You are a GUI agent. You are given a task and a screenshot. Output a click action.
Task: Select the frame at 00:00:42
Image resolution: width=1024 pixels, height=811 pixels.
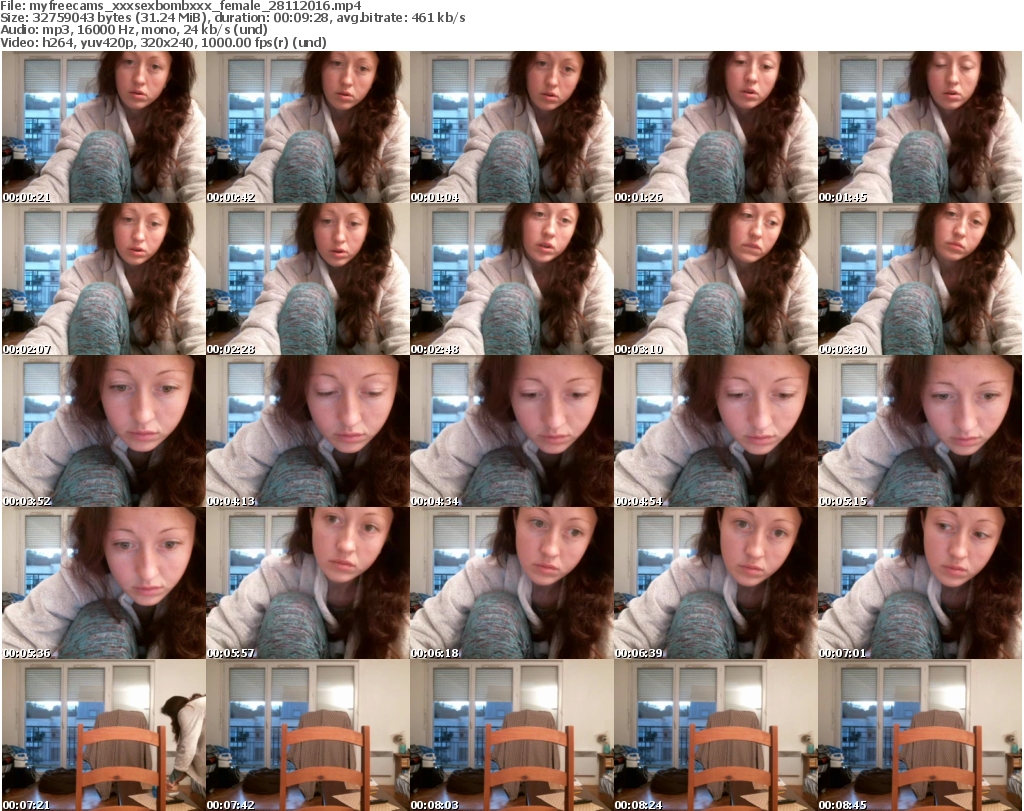[x=307, y=127]
